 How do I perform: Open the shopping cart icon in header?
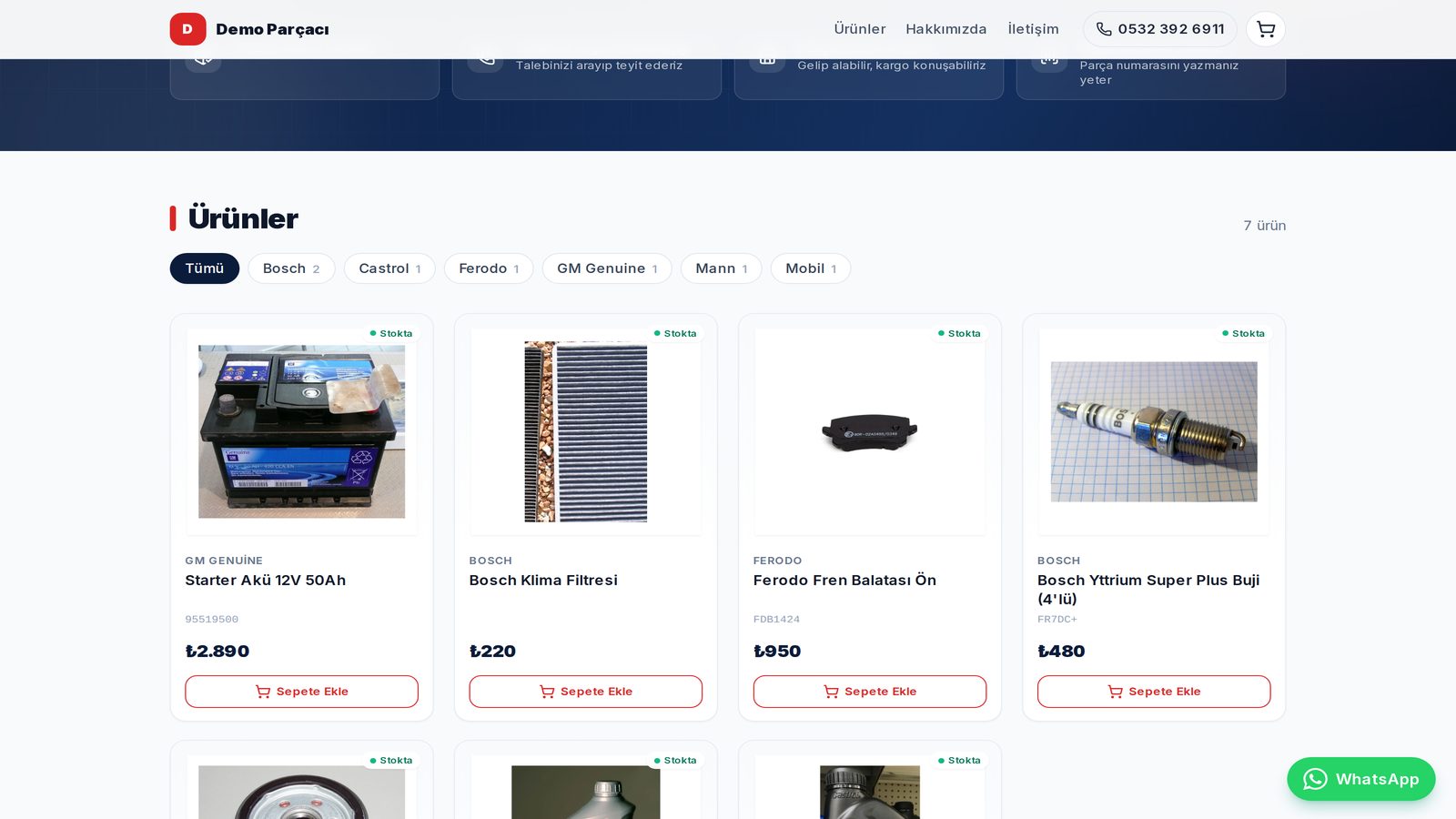click(x=1265, y=29)
